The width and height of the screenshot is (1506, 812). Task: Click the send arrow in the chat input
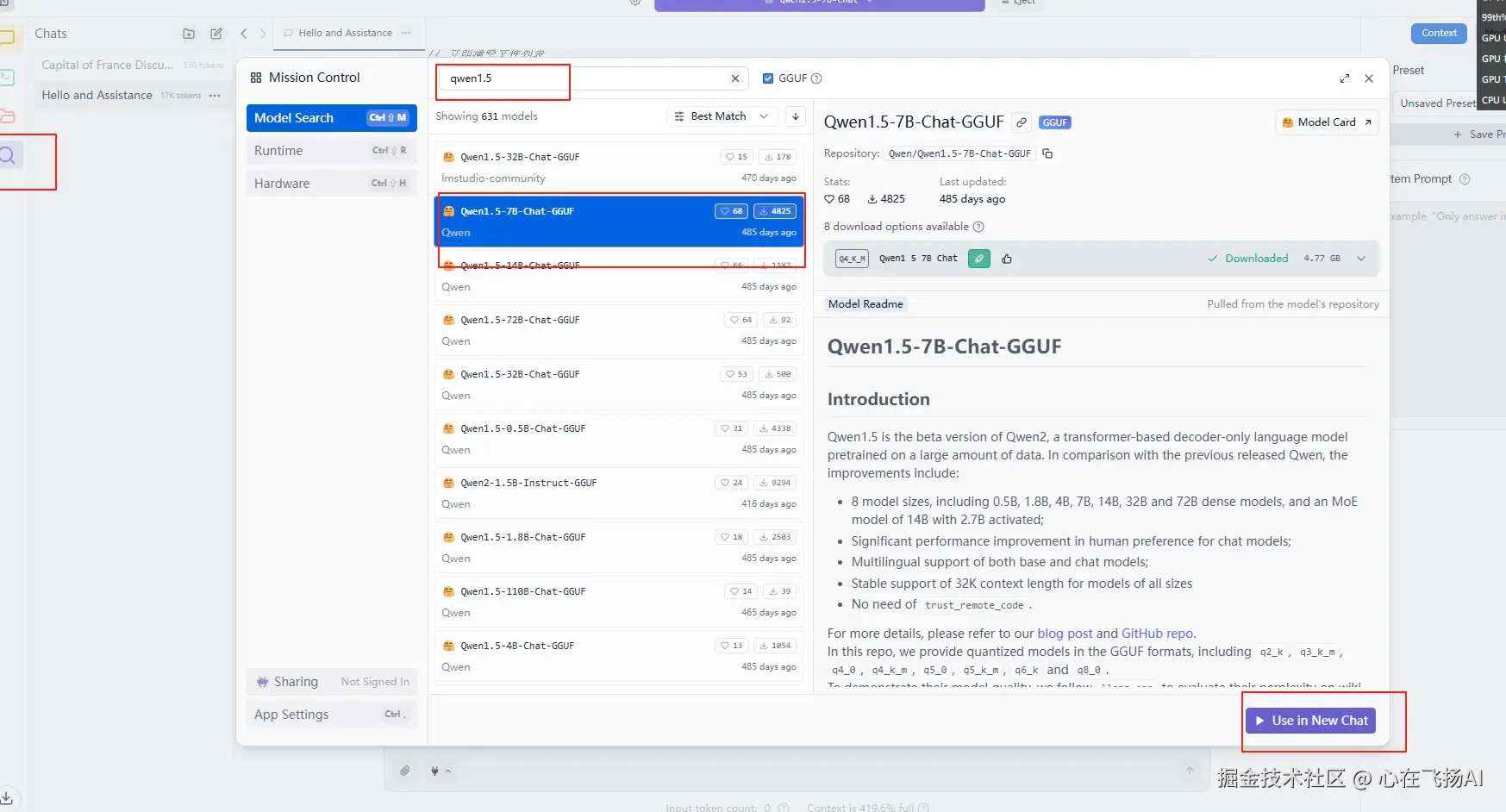(1190, 771)
